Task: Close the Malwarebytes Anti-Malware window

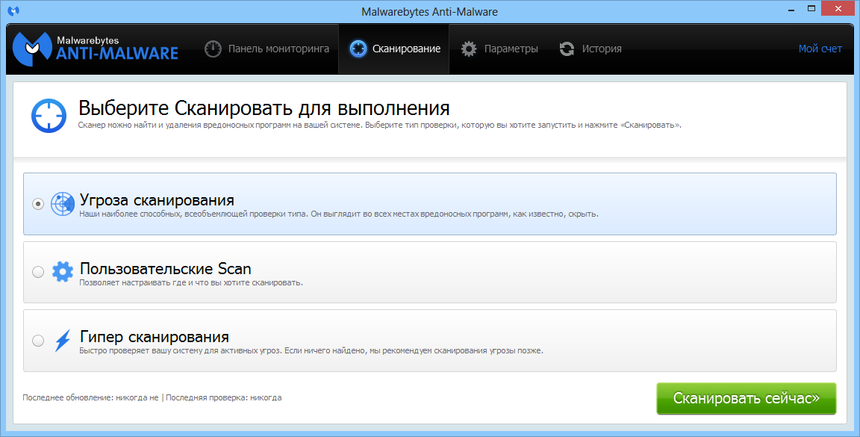Action: tap(839, 9)
